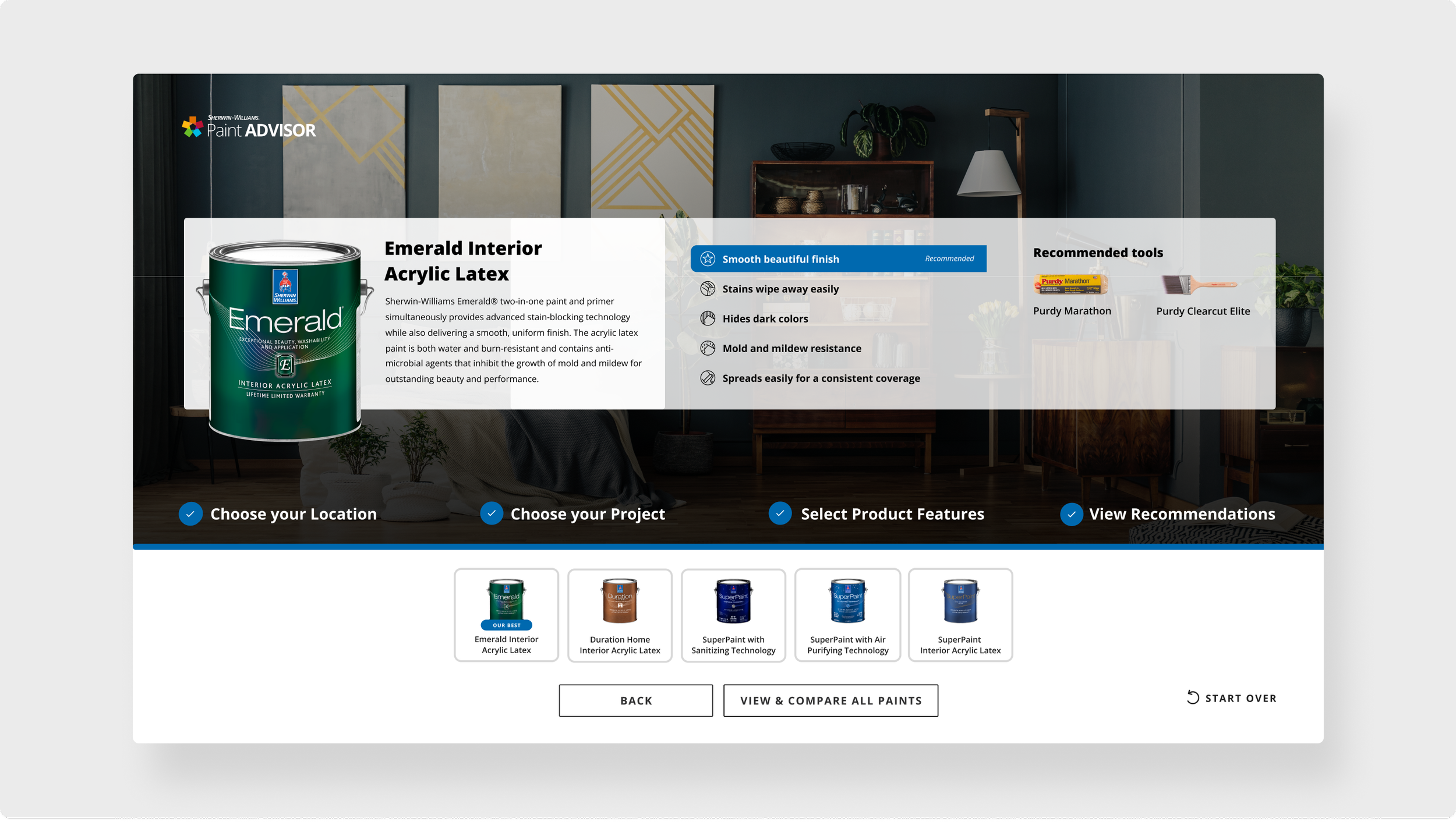Click the Purdy Marathon roller image
Screen dimensions: 1456x822
[1070, 285]
